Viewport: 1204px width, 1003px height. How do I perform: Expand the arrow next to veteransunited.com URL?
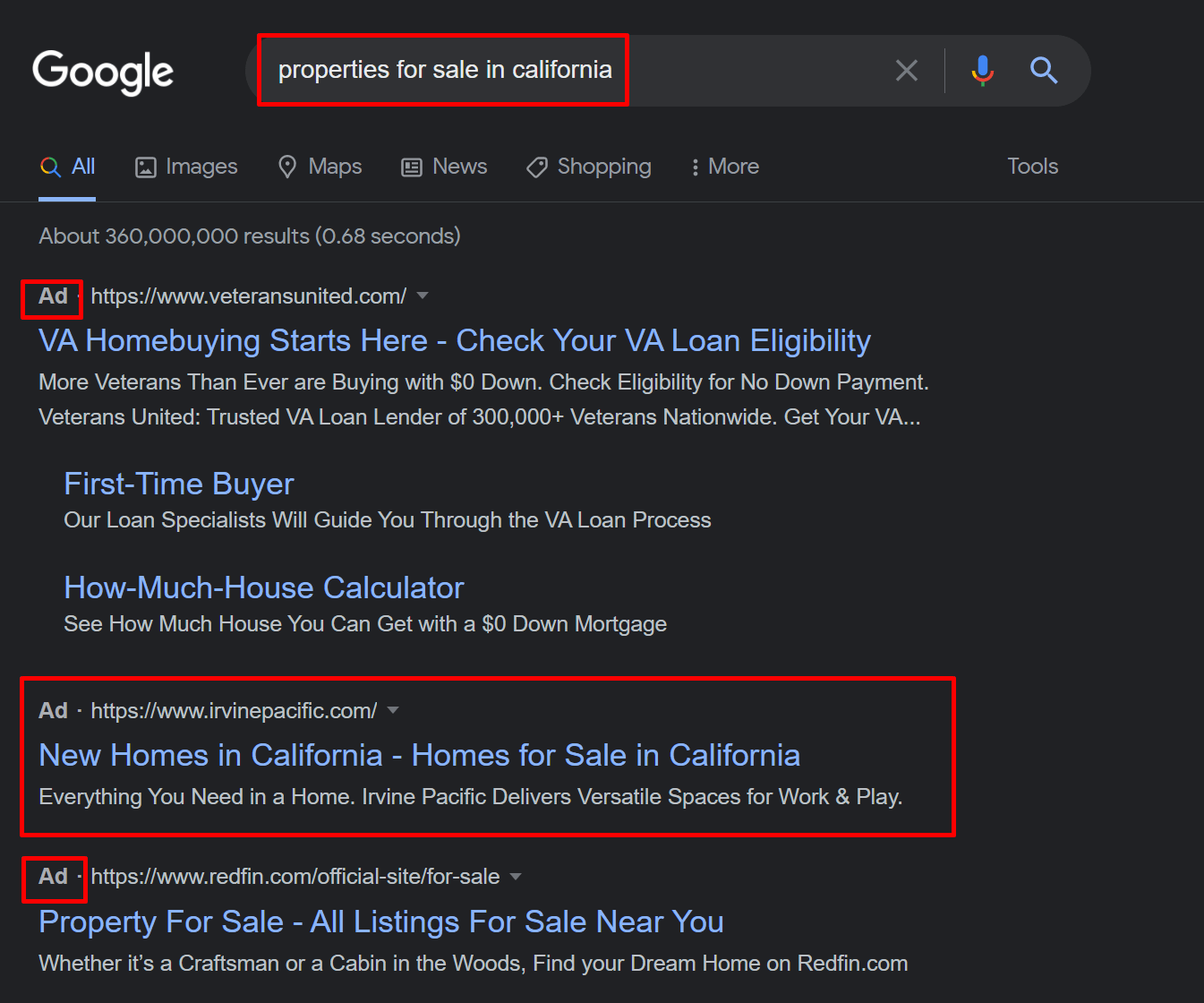tap(422, 296)
